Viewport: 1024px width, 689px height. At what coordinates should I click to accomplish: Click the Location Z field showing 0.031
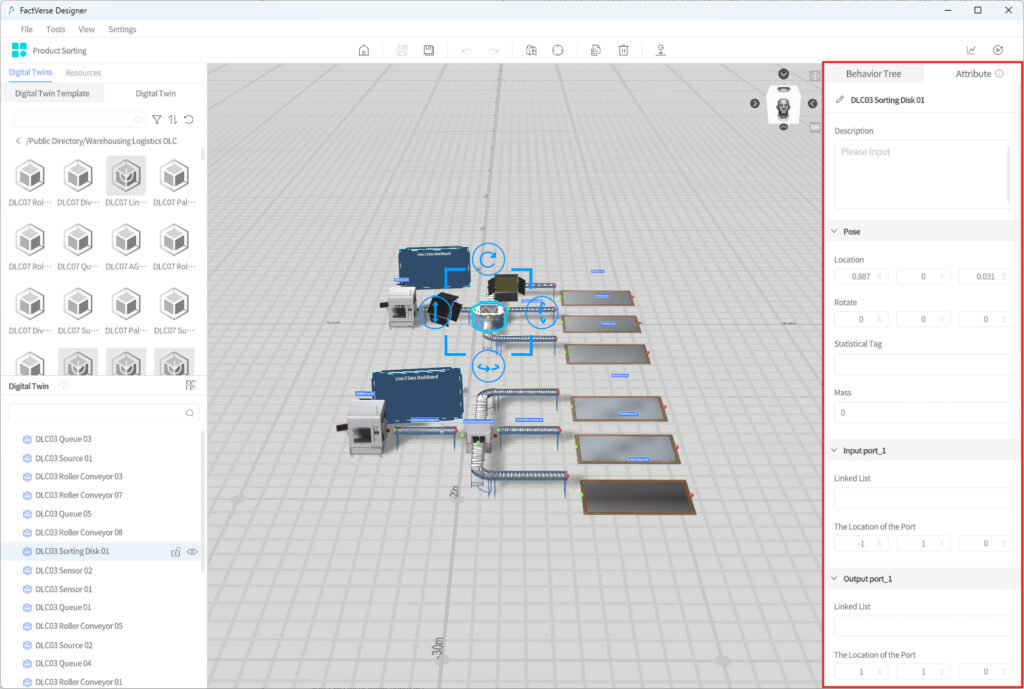tap(985, 276)
